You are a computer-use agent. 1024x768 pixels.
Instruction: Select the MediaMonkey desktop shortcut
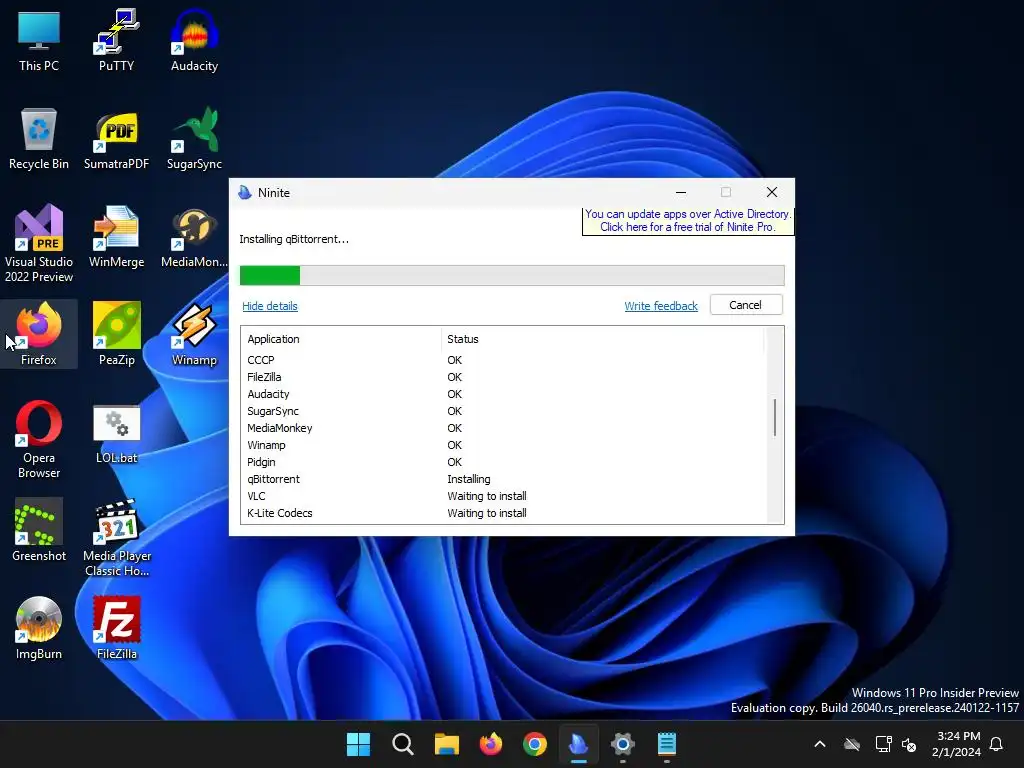(194, 237)
